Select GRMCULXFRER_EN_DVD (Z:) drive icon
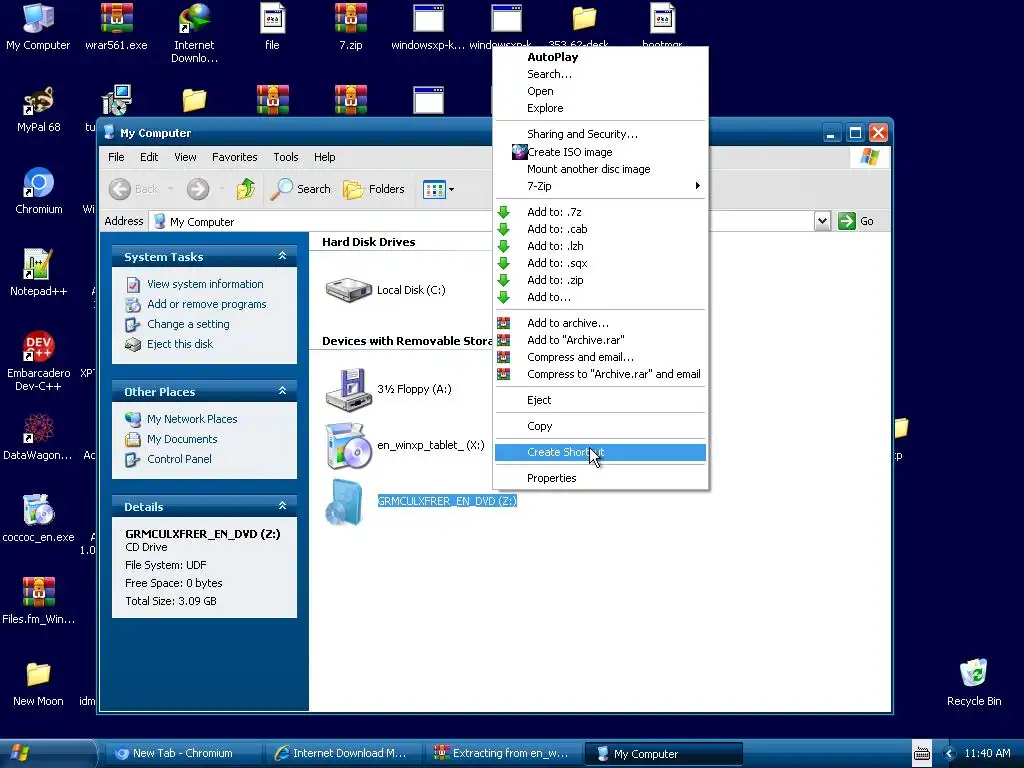Screen dimensions: 1024x768 (x=344, y=502)
